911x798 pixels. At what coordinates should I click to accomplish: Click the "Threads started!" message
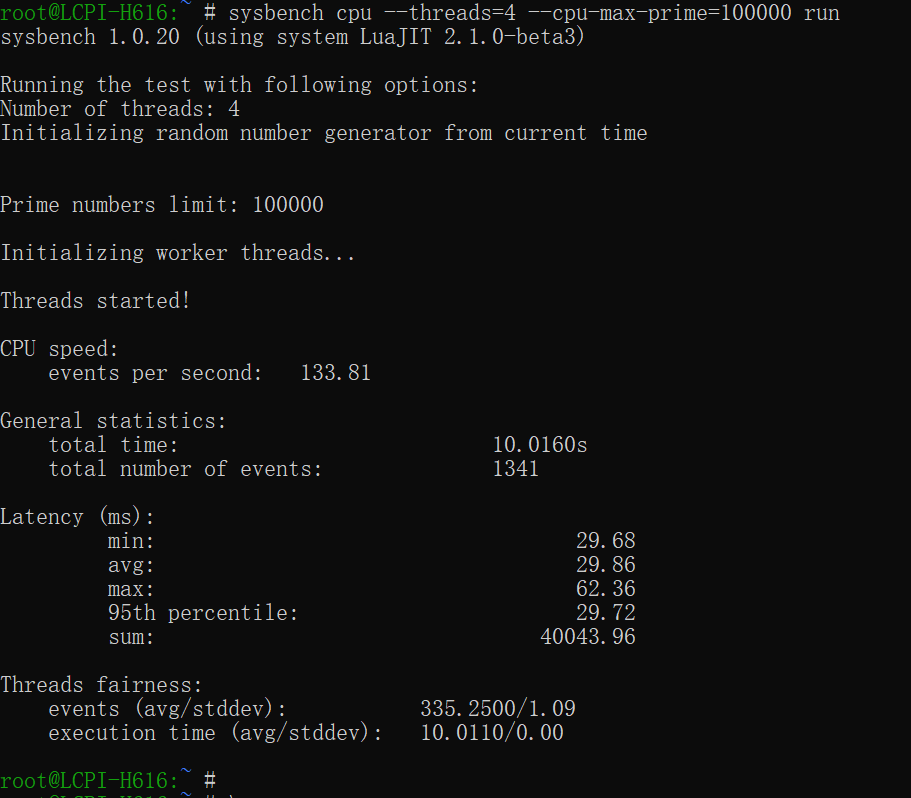tap(95, 301)
